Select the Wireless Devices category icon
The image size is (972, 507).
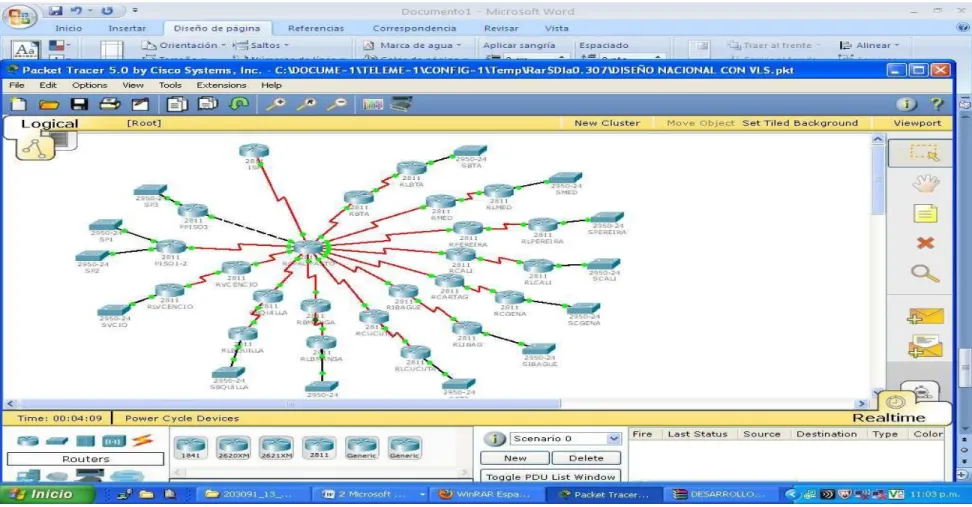(113, 441)
